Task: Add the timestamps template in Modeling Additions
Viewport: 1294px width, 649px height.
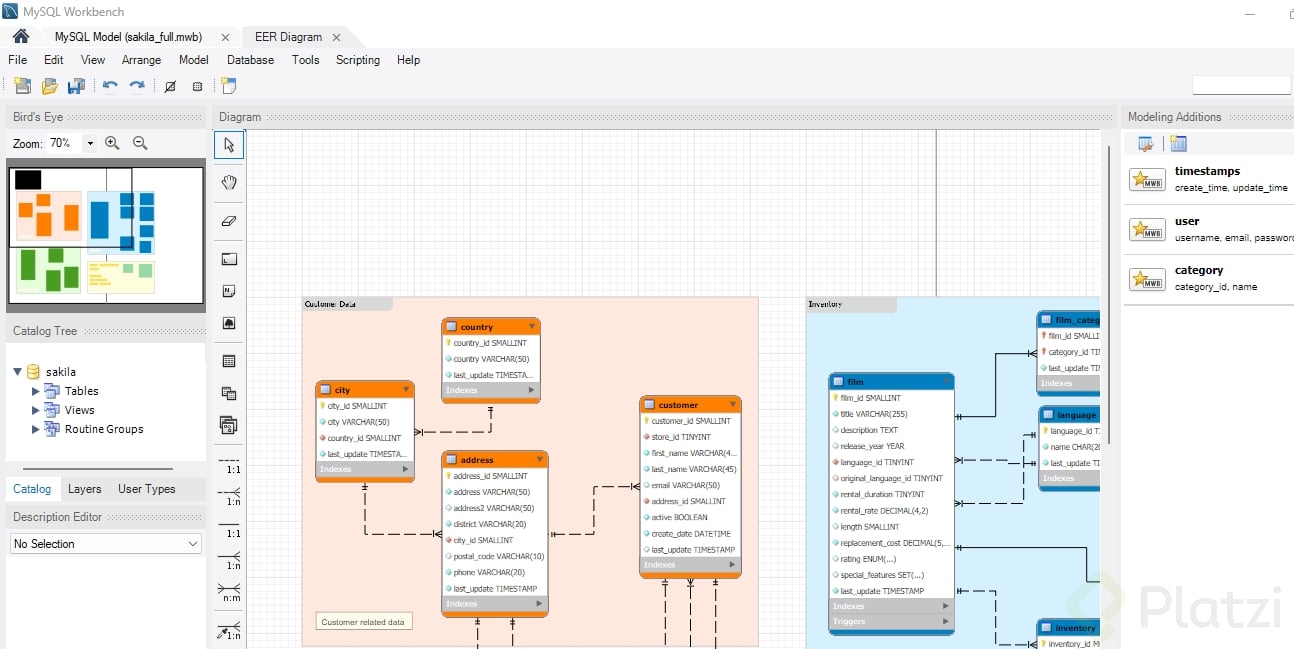Action: click(x=1209, y=179)
